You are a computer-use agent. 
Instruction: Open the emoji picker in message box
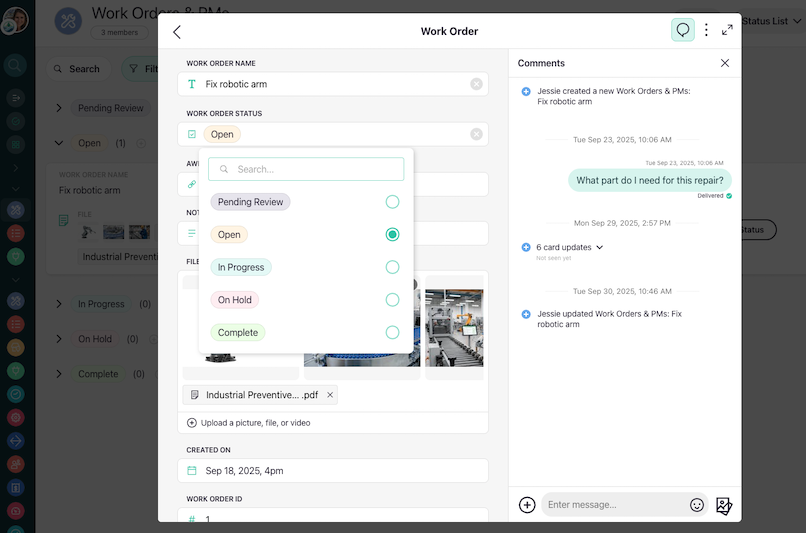(697, 505)
